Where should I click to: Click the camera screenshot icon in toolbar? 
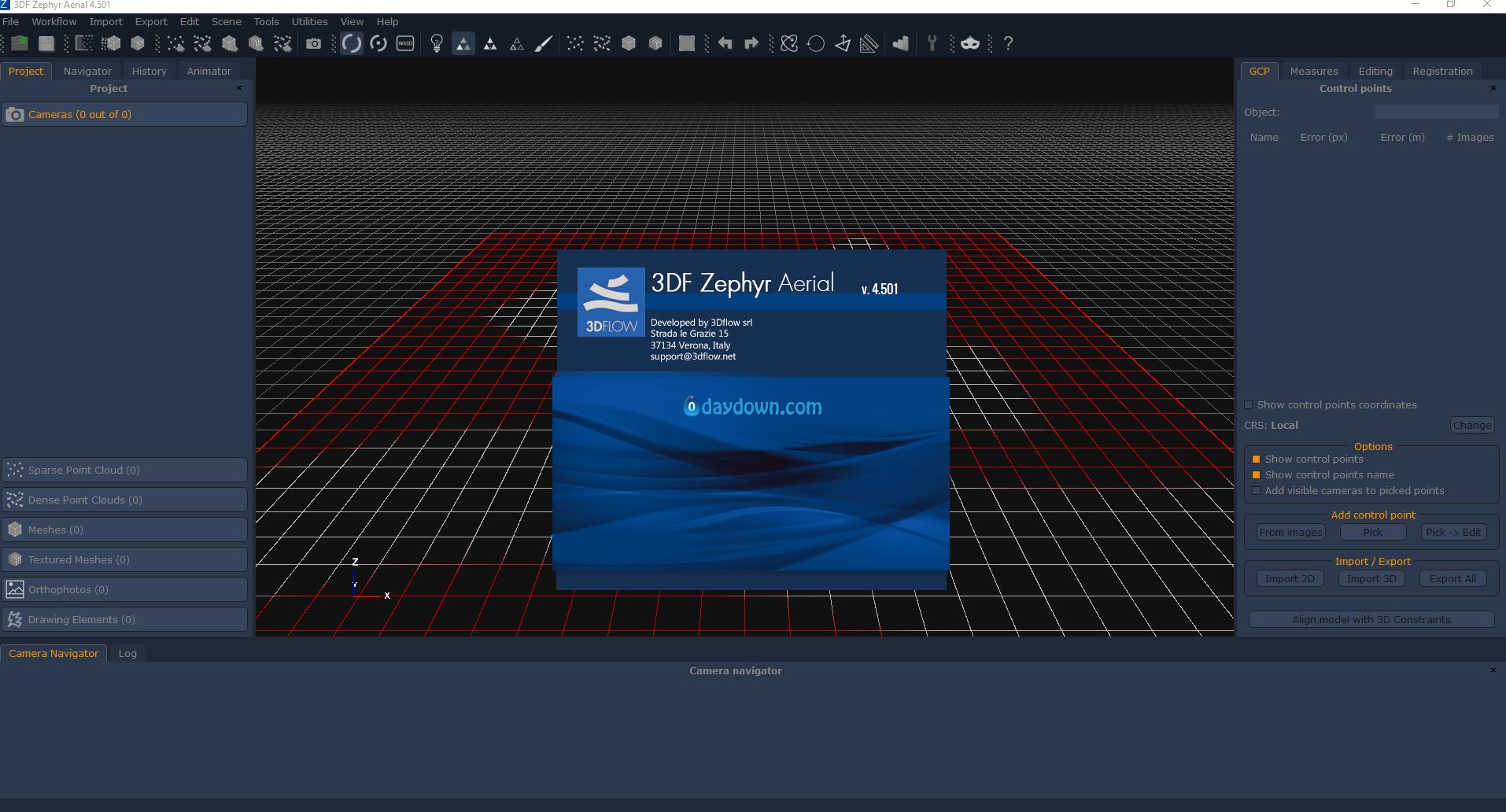tap(313, 43)
